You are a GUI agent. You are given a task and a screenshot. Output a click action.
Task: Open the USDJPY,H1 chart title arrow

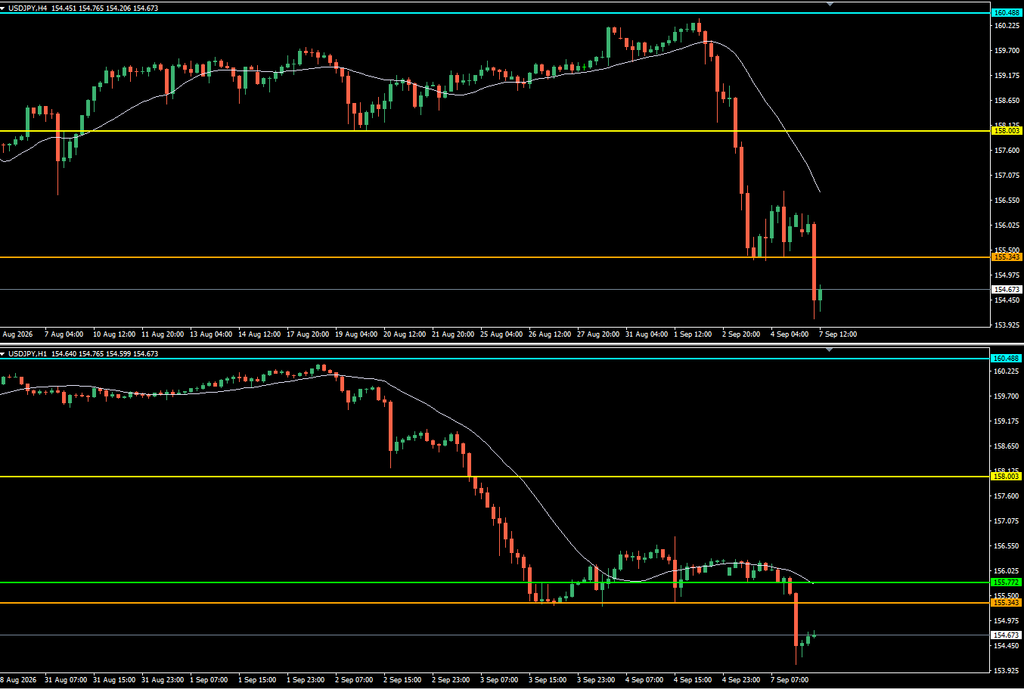[3, 354]
